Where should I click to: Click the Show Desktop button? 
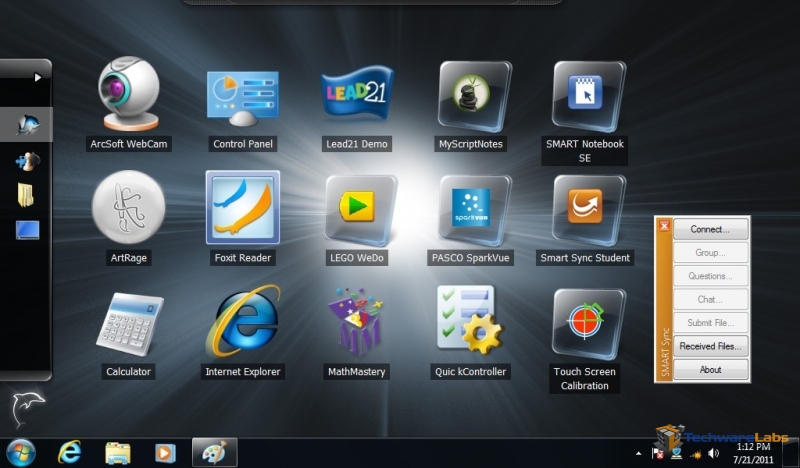coord(790,453)
